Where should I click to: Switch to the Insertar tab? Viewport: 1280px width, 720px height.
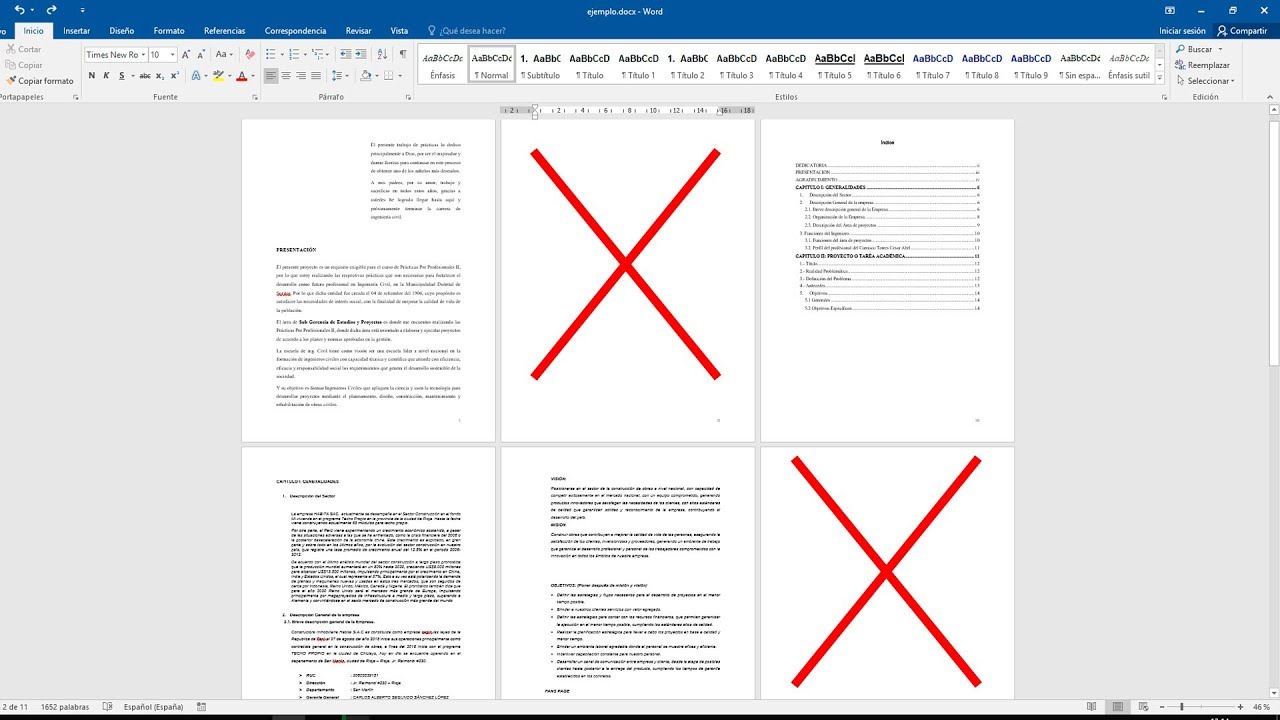76,31
